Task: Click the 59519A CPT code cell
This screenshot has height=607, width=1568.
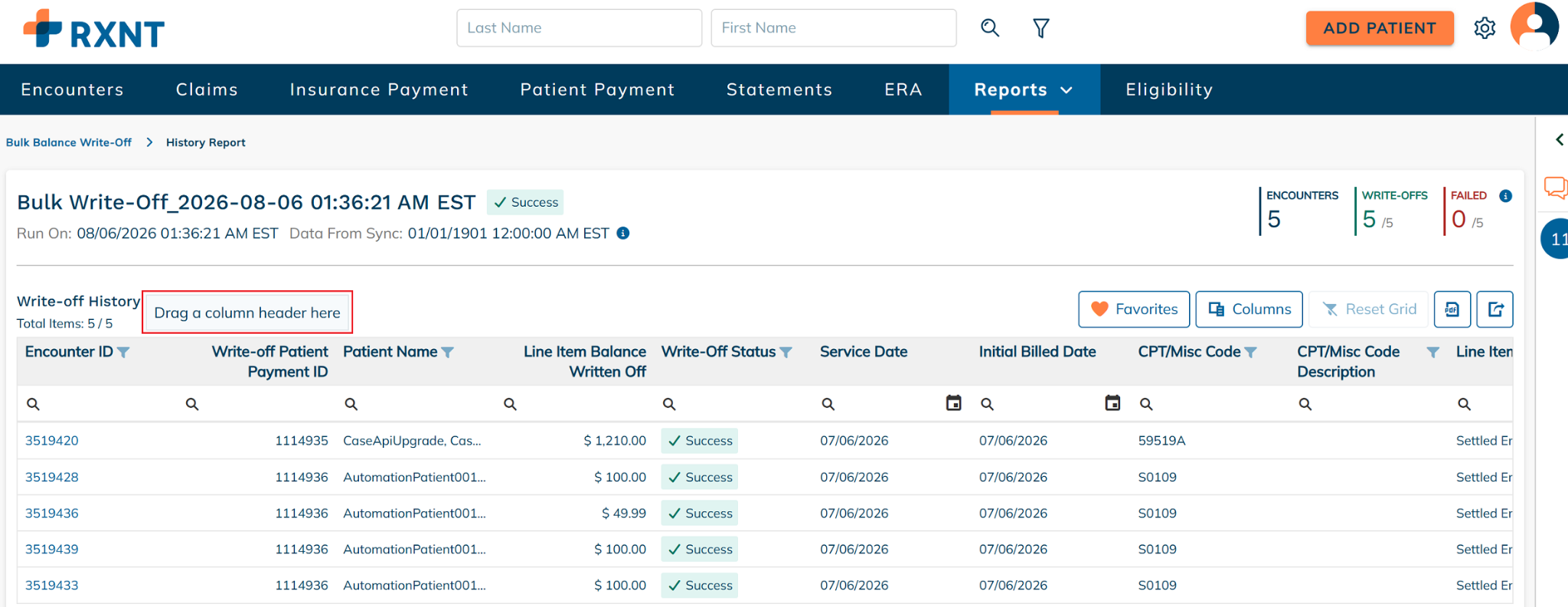Action: pos(1161,441)
